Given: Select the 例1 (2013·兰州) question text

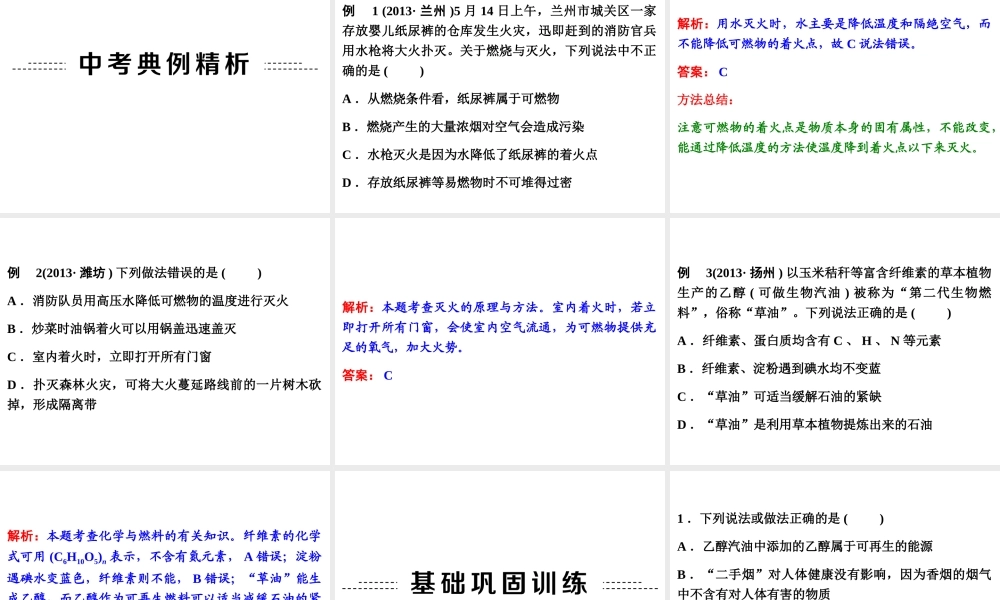Looking at the screenshot, I should click(499, 41).
